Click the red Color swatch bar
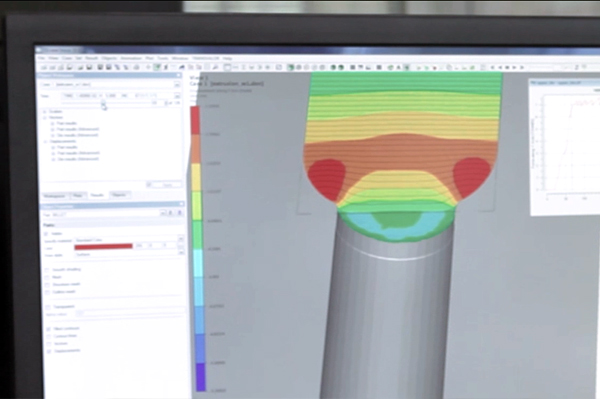 coord(103,247)
